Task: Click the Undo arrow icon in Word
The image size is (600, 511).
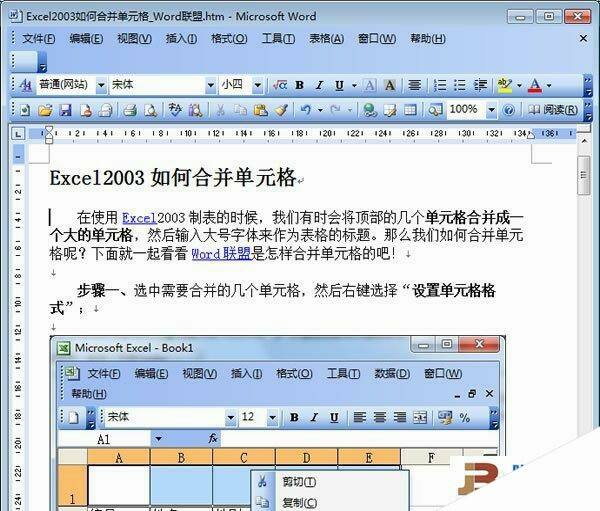Action: point(305,110)
